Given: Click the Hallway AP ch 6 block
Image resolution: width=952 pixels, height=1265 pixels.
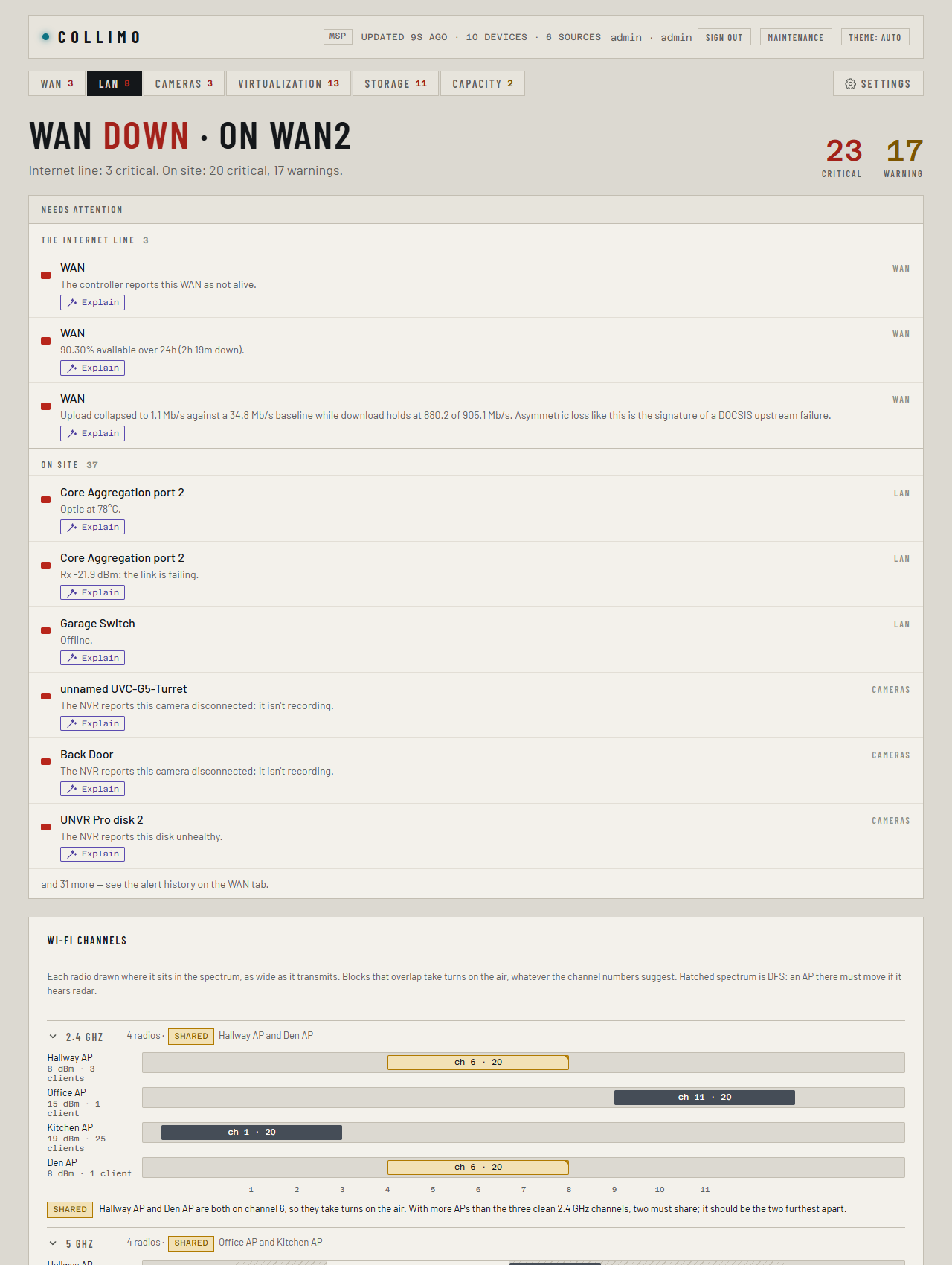Looking at the screenshot, I should 478,1063.
